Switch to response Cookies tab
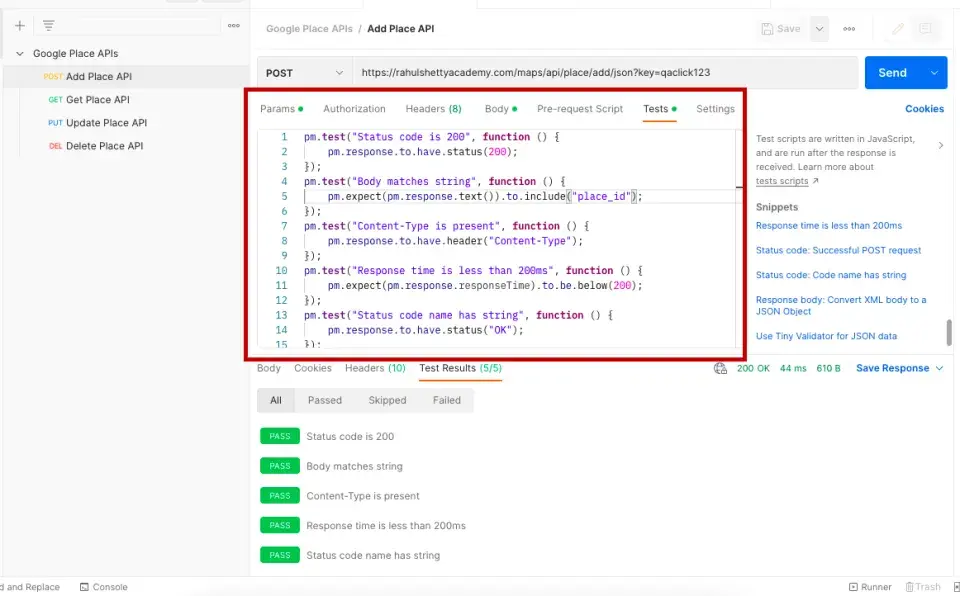This screenshot has width=960, height=596. (x=313, y=368)
